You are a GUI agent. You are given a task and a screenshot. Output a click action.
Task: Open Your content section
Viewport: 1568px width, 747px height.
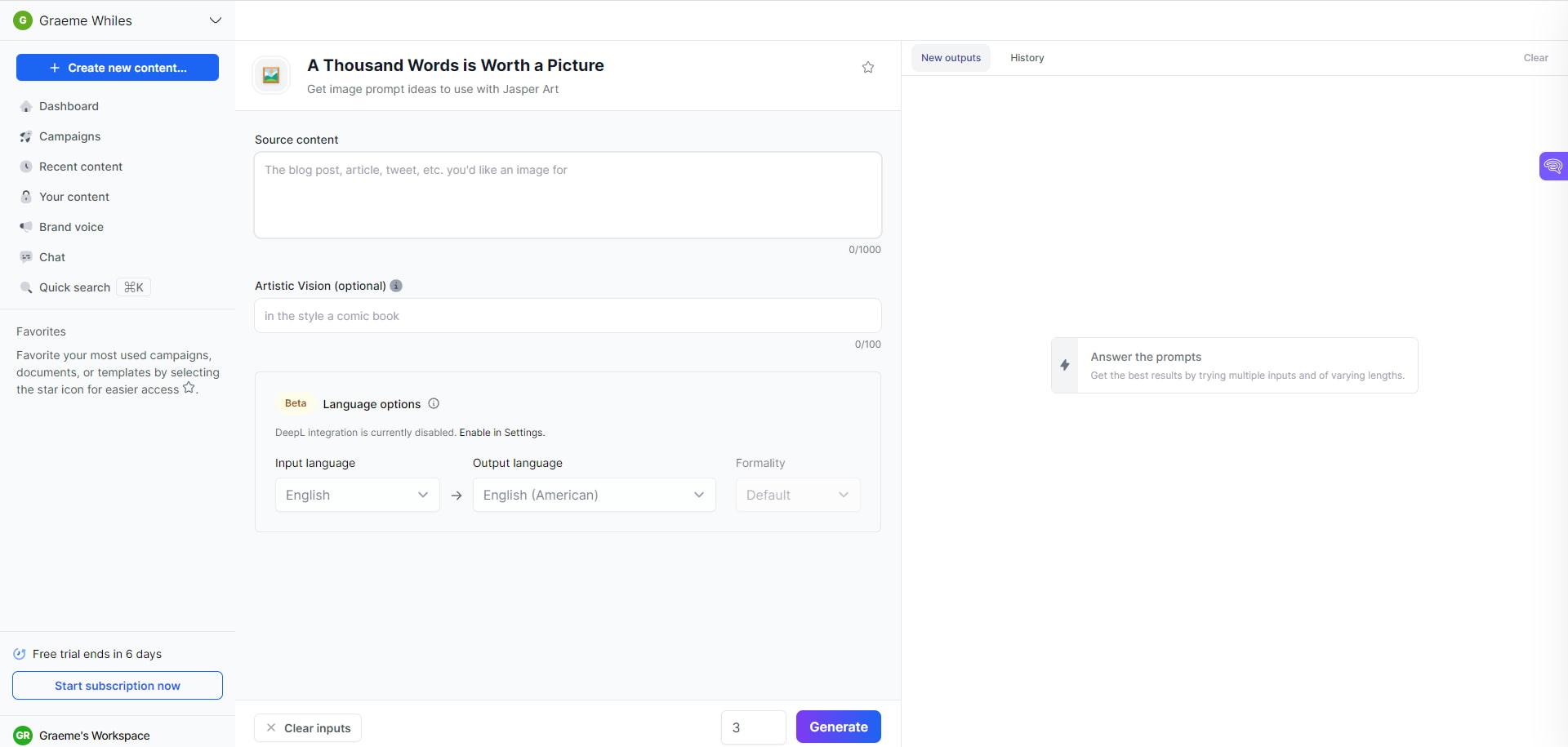(x=74, y=197)
